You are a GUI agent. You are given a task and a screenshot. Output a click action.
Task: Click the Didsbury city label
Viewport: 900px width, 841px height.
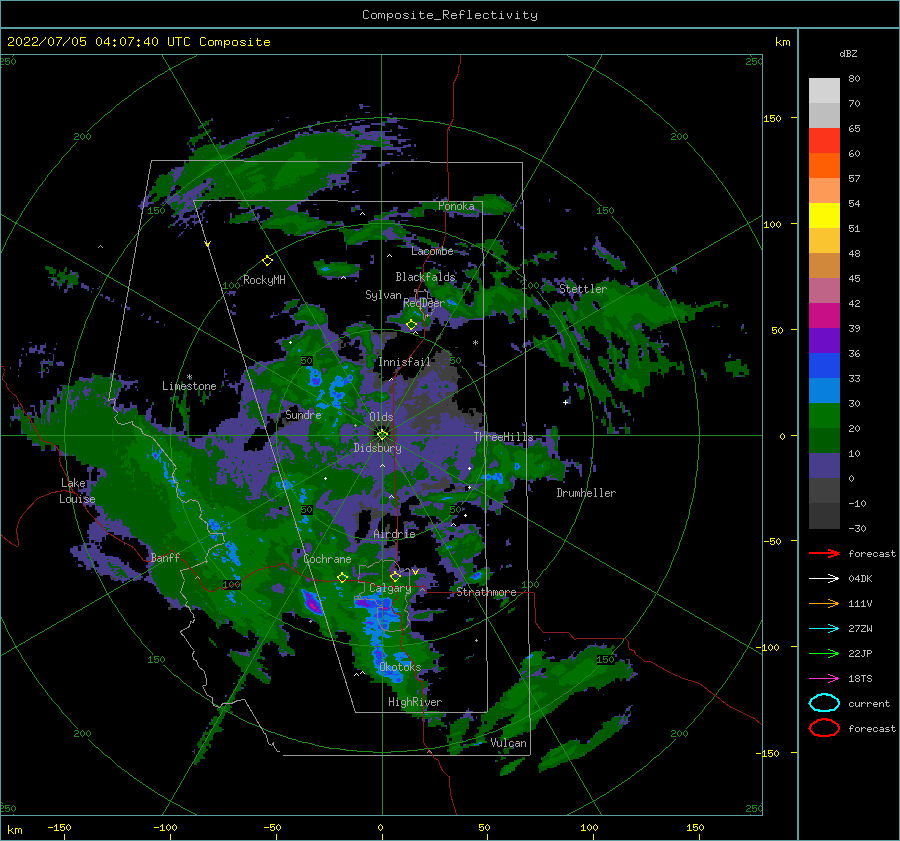(x=378, y=448)
